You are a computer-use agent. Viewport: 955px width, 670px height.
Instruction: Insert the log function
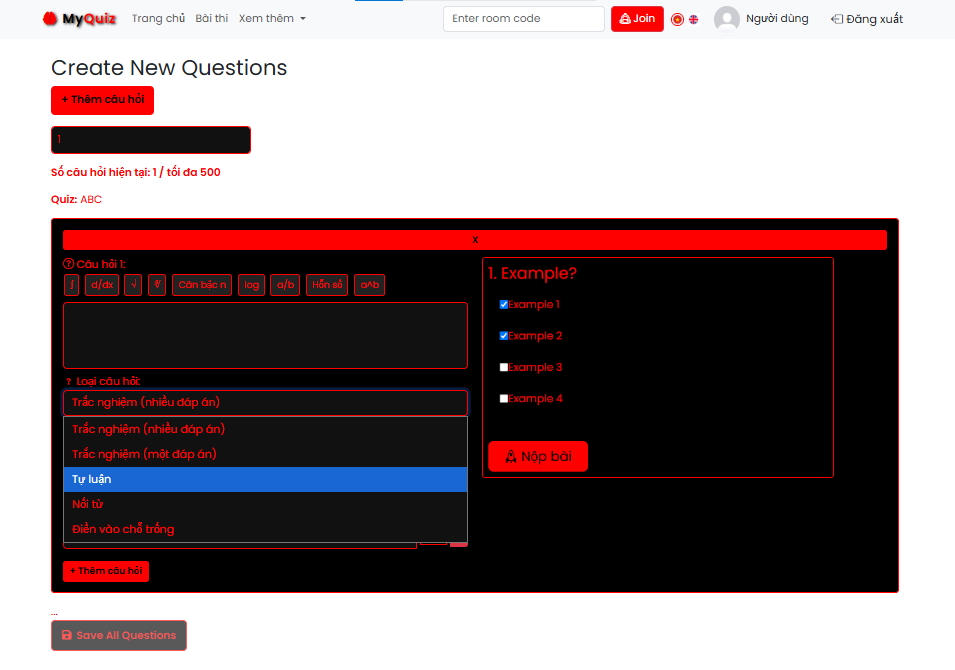click(251, 285)
